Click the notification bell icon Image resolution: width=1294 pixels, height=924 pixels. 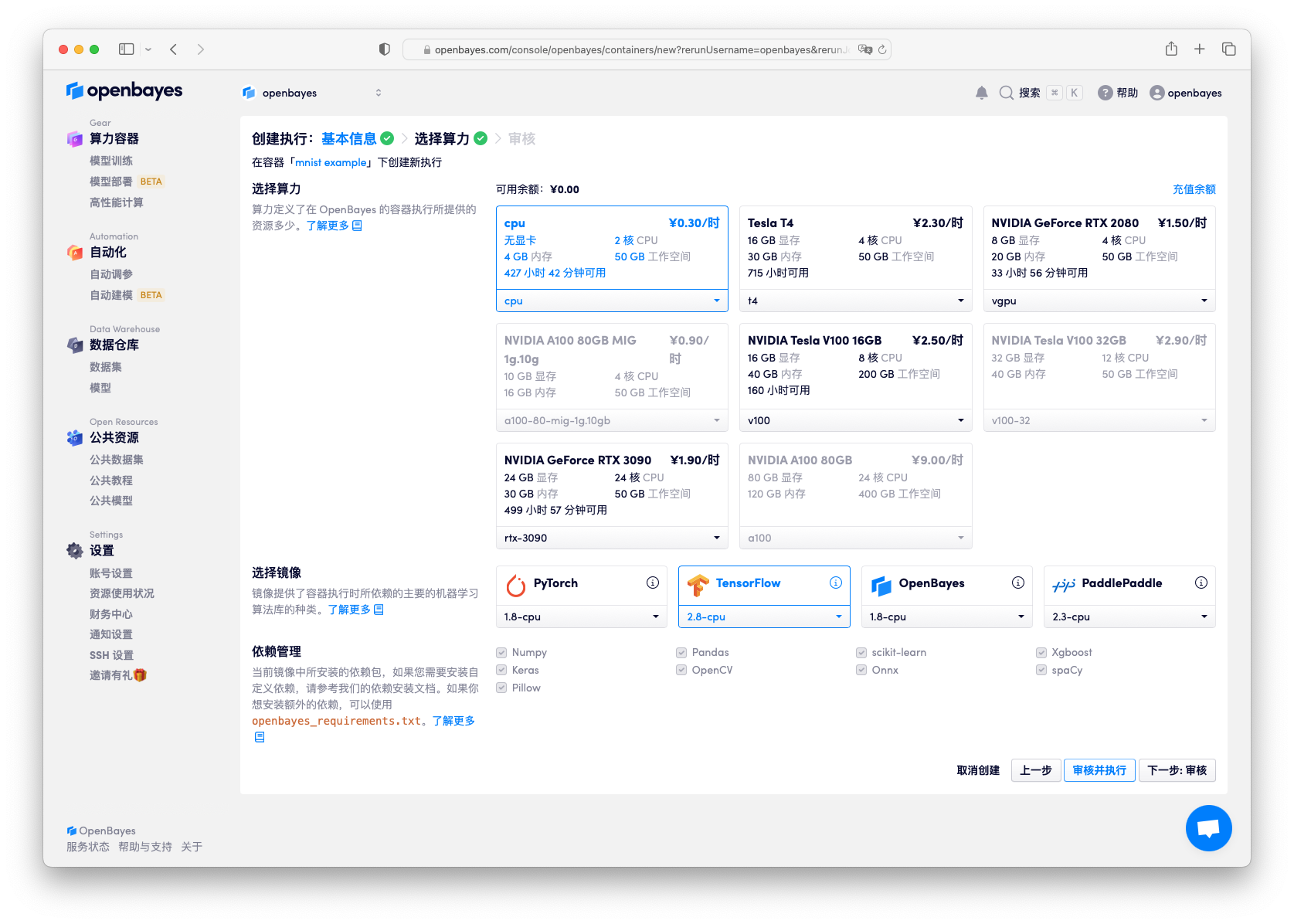coord(981,93)
